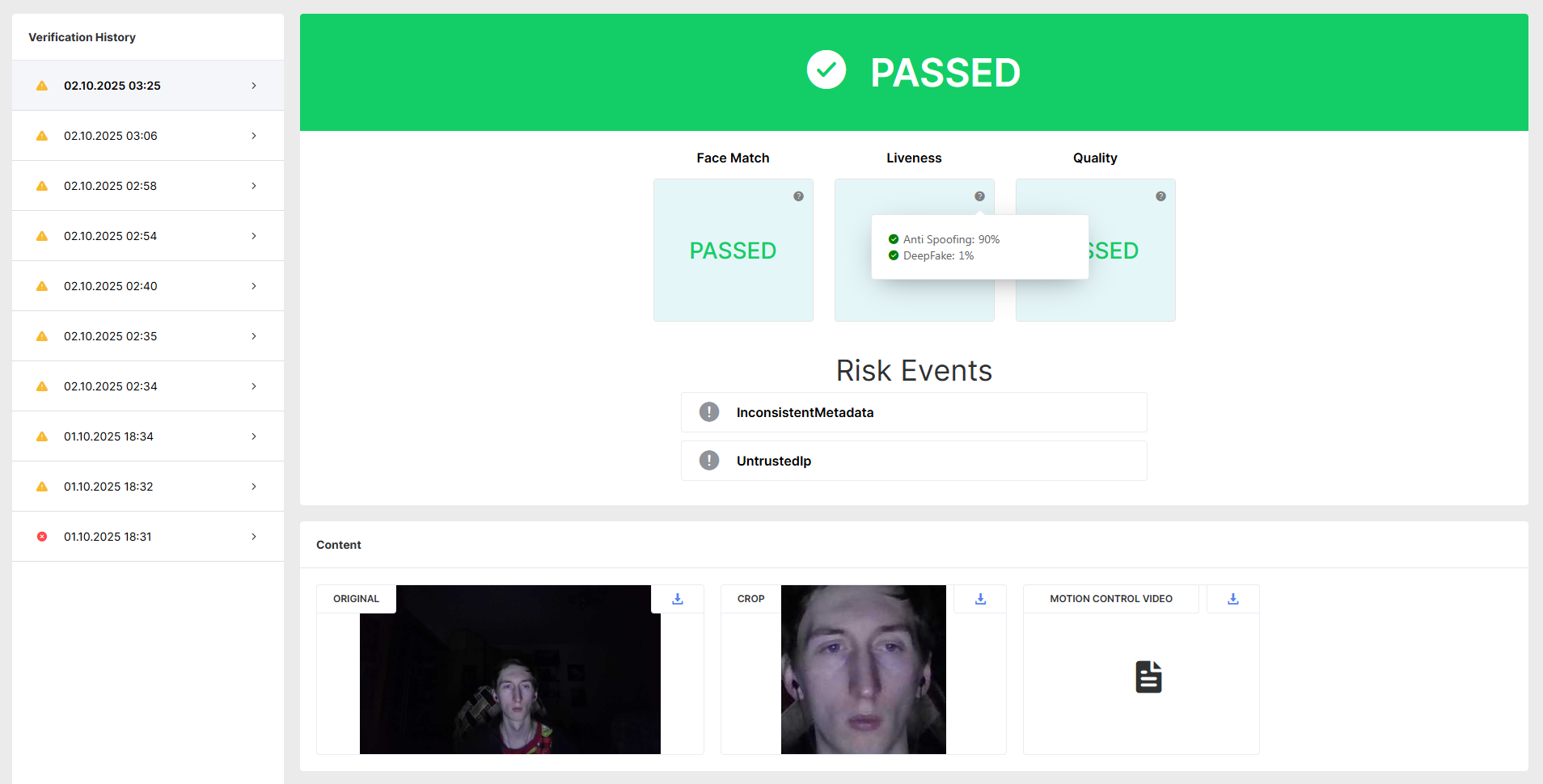This screenshot has width=1543, height=784.
Task: Open the InconsistentMetadata risk event label
Action: click(x=805, y=412)
